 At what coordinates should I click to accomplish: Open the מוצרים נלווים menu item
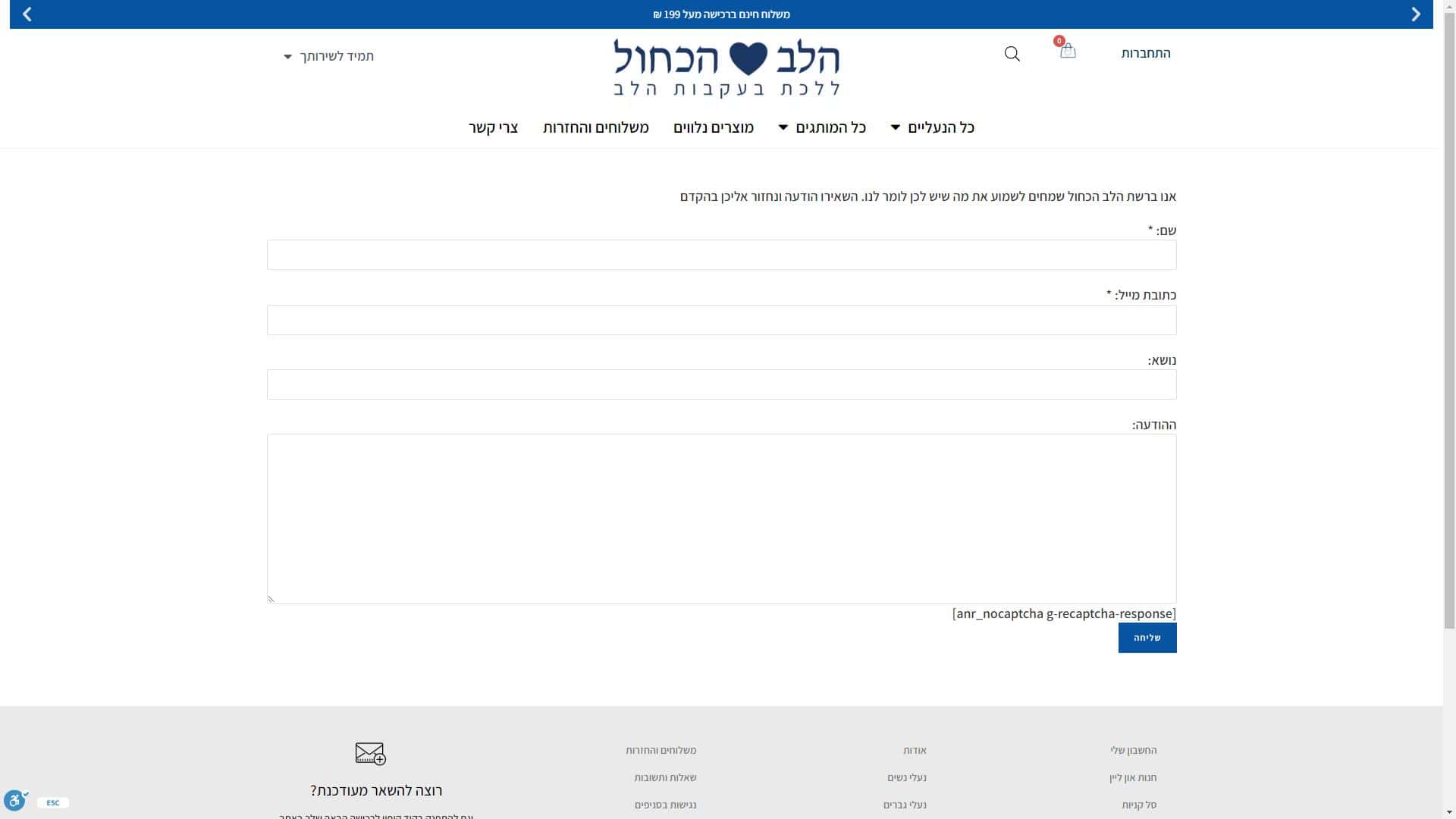click(x=713, y=127)
